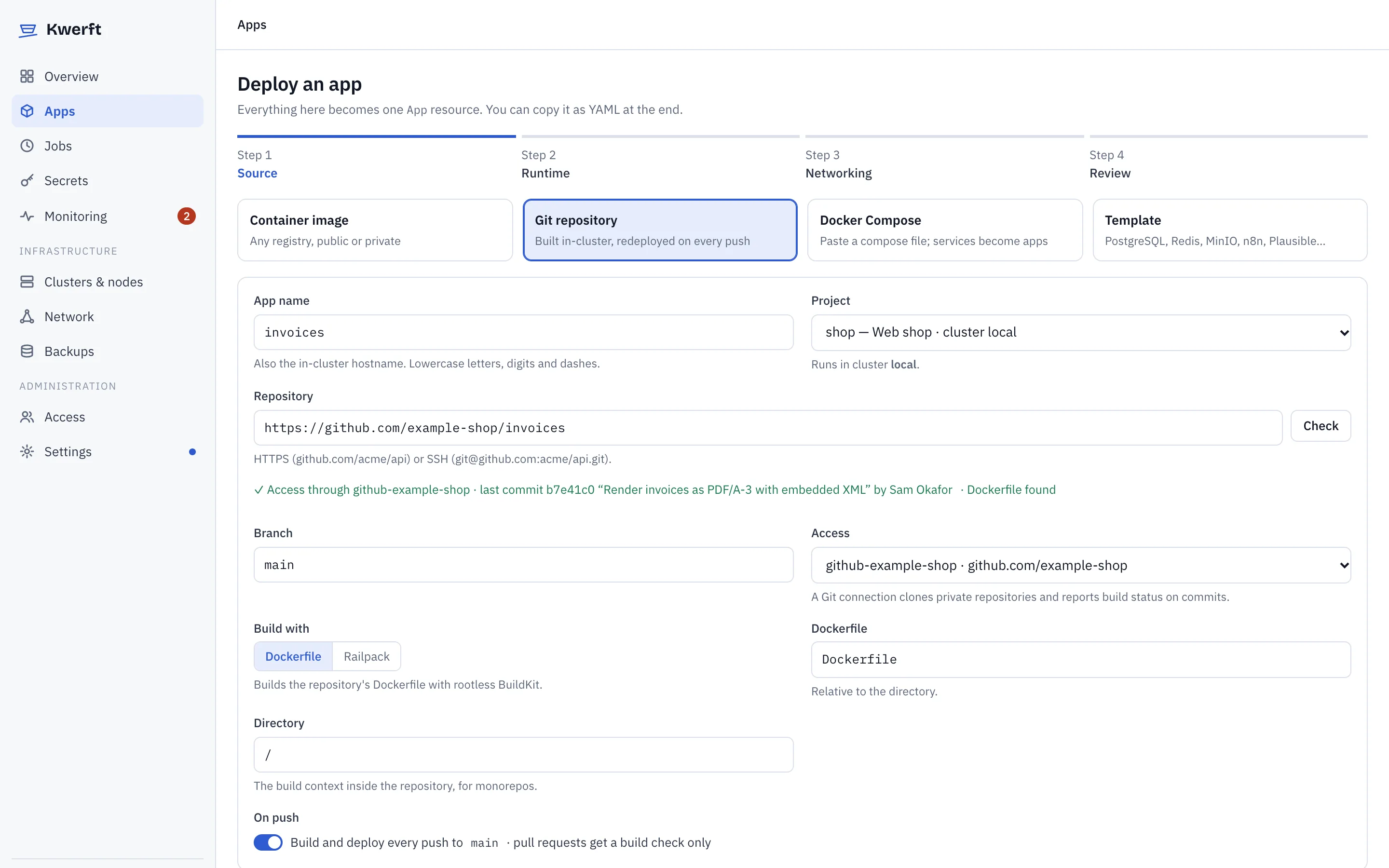Choose Git repository source card
The image size is (1389, 868).
click(x=660, y=230)
